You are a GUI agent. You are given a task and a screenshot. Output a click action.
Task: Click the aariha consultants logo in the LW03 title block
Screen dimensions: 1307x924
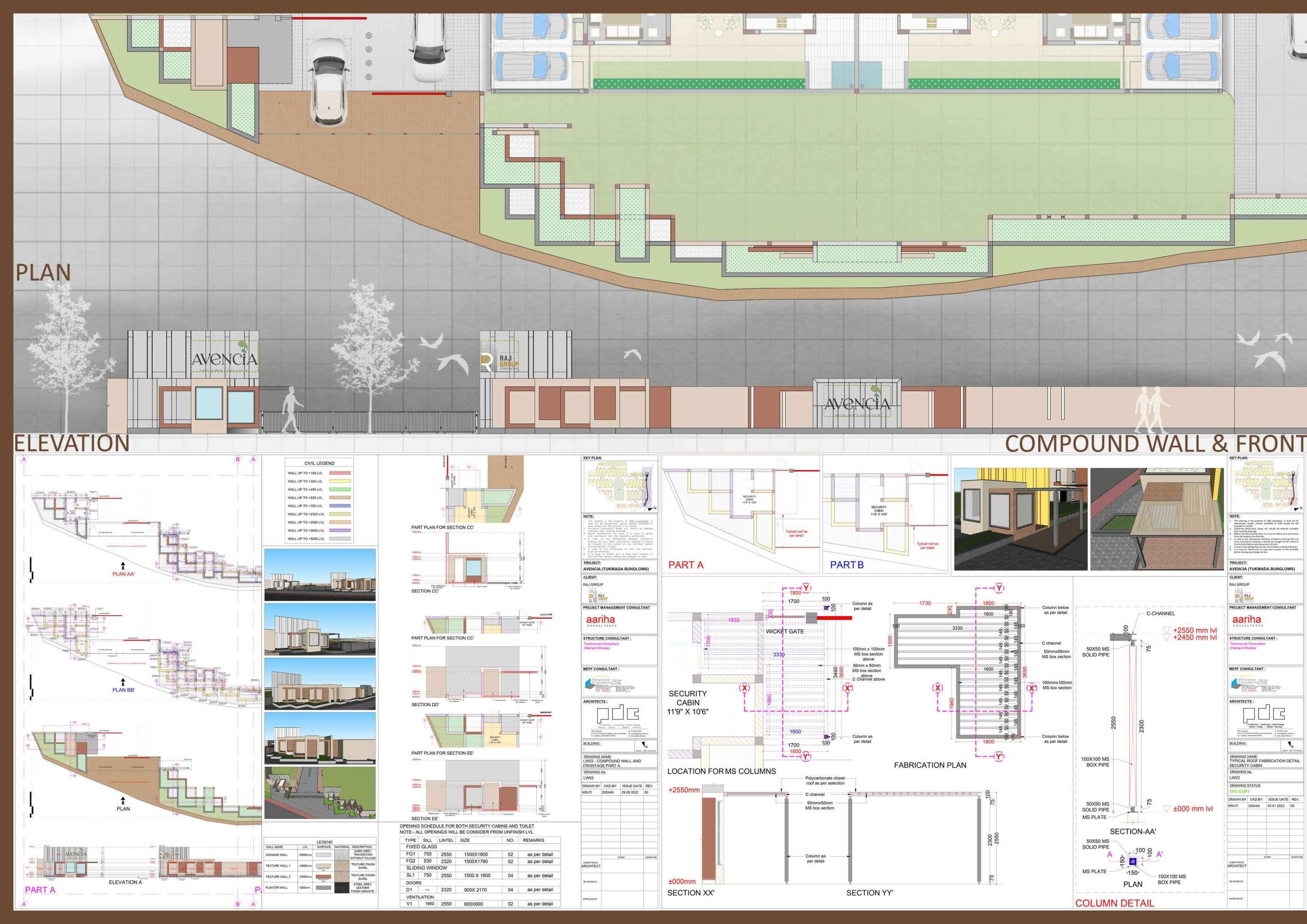click(600, 620)
